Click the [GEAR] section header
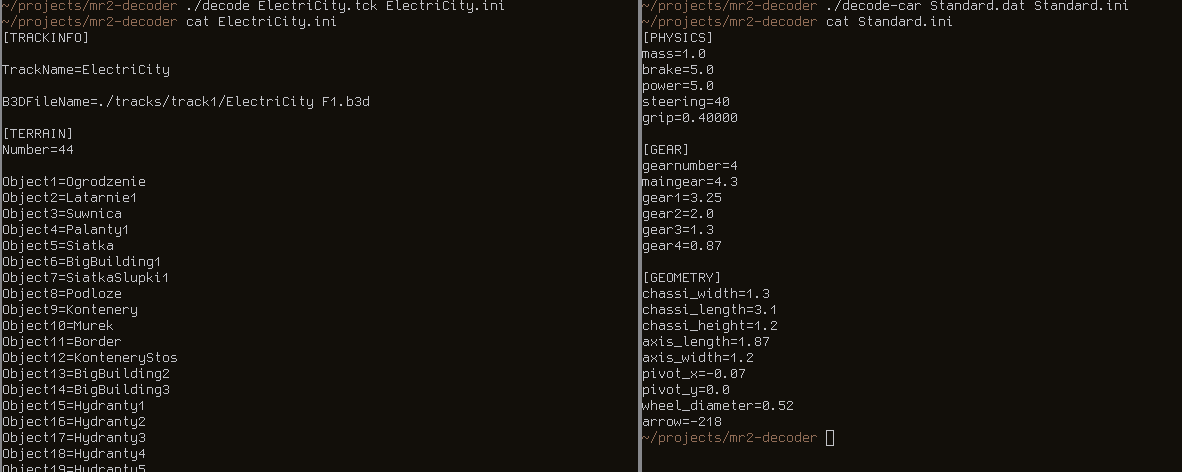Viewport: 1182px width, 472px height. click(x=665, y=149)
